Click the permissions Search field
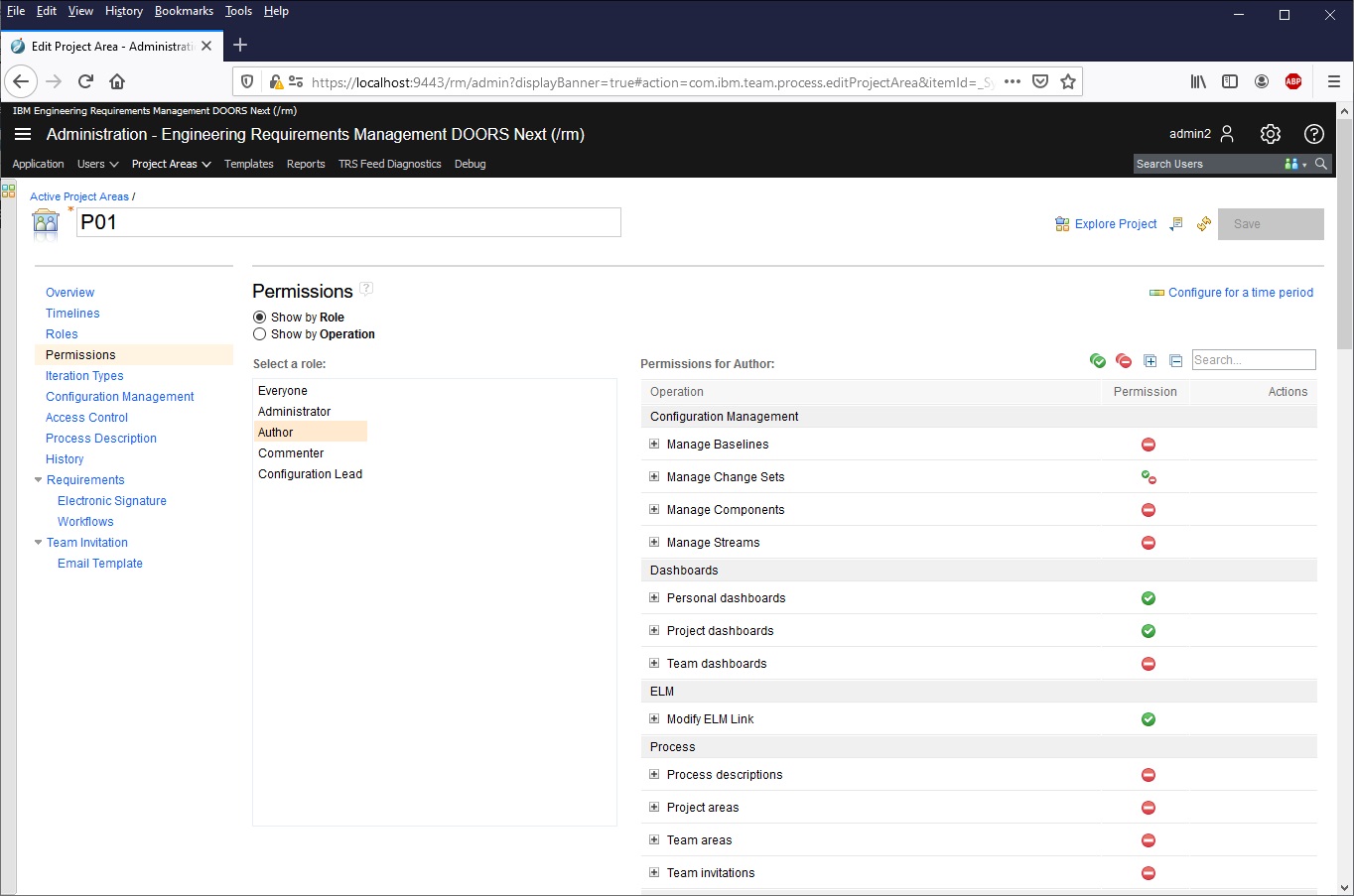Screen dimensions: 1354x896 [x=1254, y=360]
